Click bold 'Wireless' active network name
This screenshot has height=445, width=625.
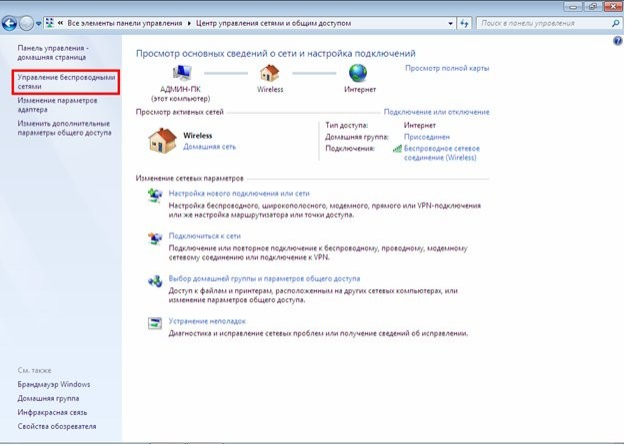point(198,136)
